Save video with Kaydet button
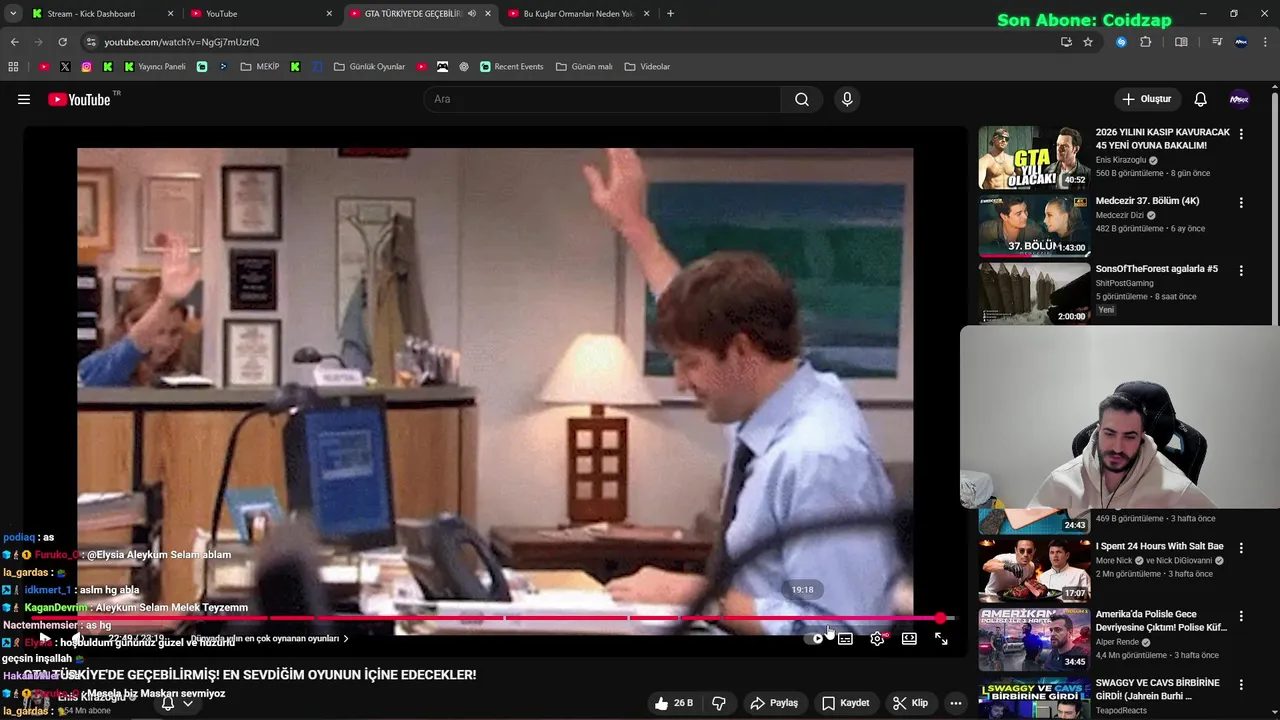 pos(845,703)
